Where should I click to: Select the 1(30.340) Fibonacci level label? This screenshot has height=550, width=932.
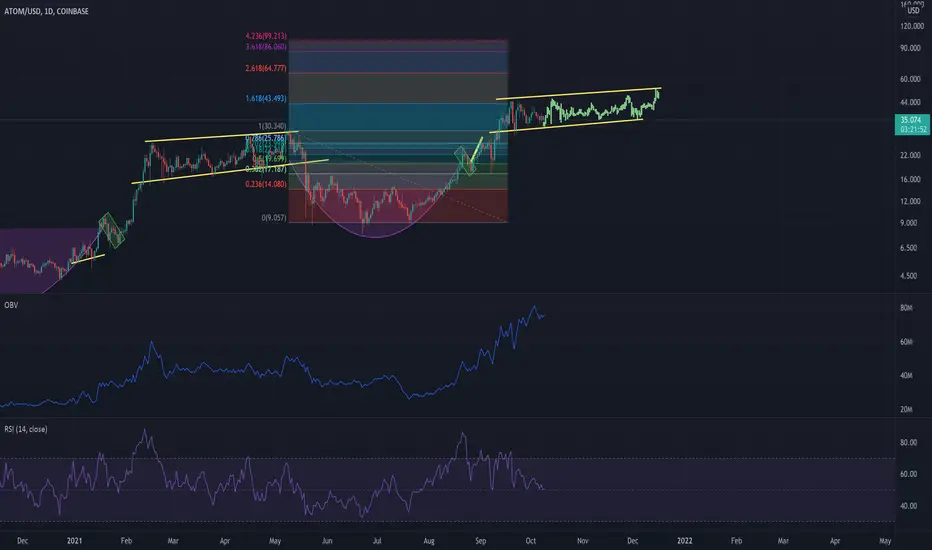click(x=272, y=126)
